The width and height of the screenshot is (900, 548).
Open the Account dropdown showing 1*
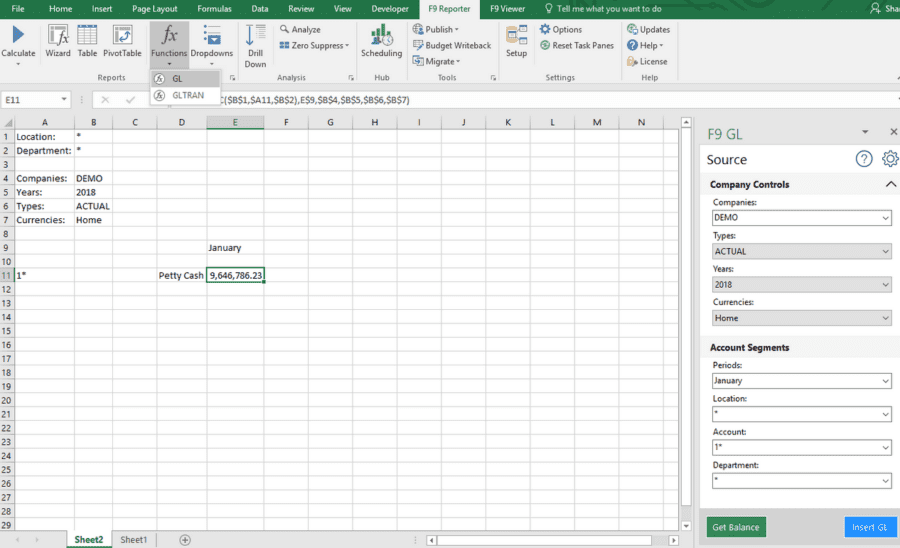801,447
